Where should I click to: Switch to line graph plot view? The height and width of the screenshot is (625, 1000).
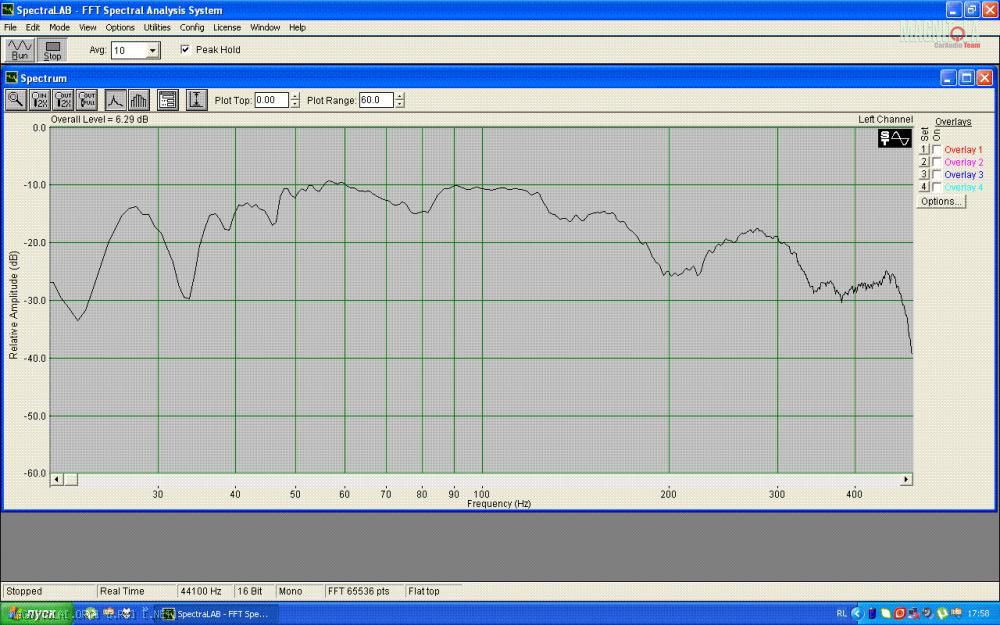(115, 99)
